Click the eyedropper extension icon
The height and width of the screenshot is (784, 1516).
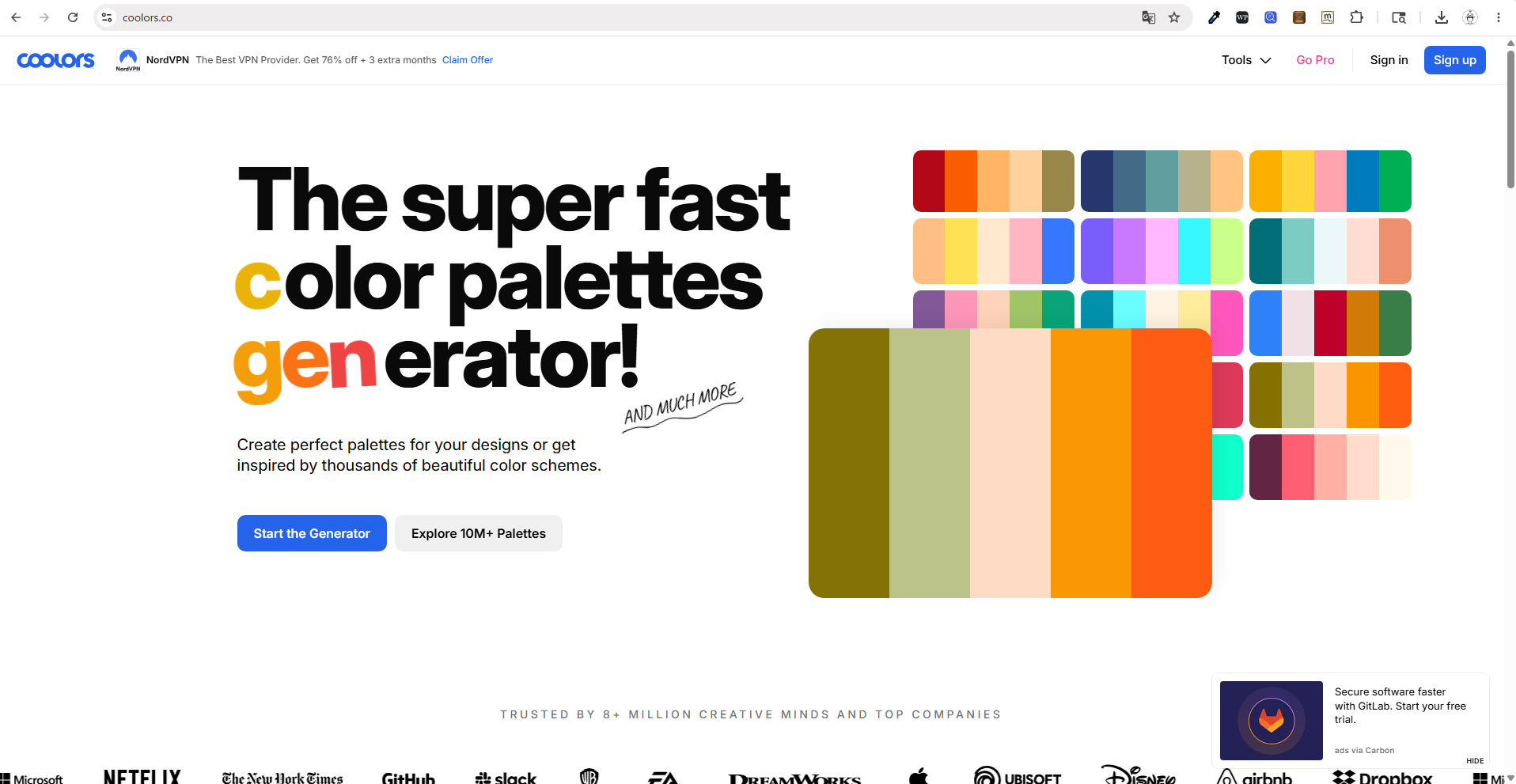point(1214,17)
